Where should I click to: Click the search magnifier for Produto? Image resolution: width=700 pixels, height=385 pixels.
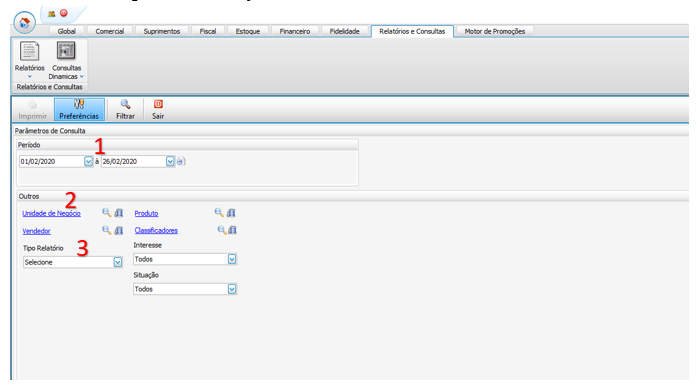(x=219, y=213)
